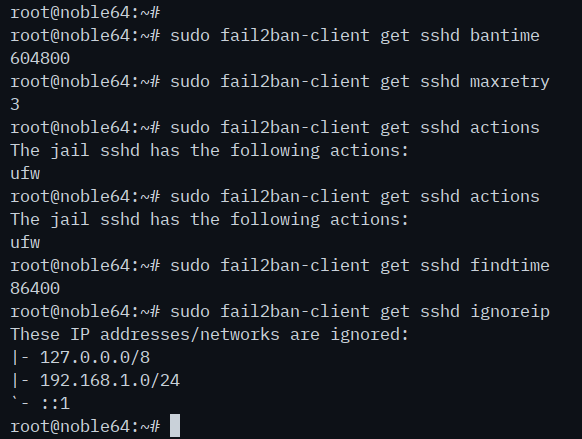Click the last root@noble64 prompt text
The width and height of the screenshot is (582, 439).
85,427
